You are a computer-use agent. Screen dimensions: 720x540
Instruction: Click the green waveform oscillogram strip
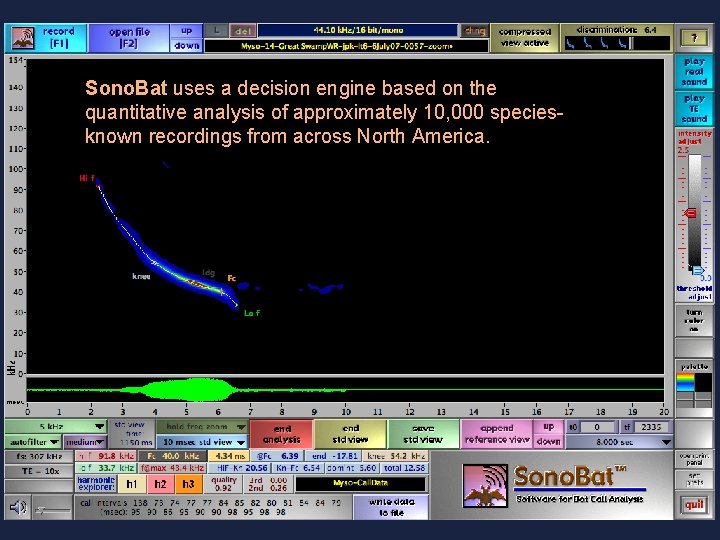click(x=345, y=390)
